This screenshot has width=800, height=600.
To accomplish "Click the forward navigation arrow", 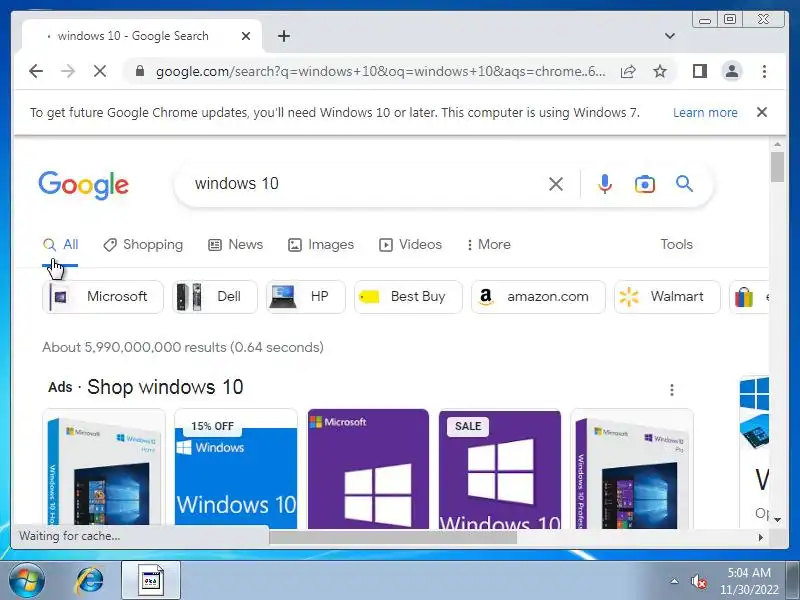I will point(68,71).
